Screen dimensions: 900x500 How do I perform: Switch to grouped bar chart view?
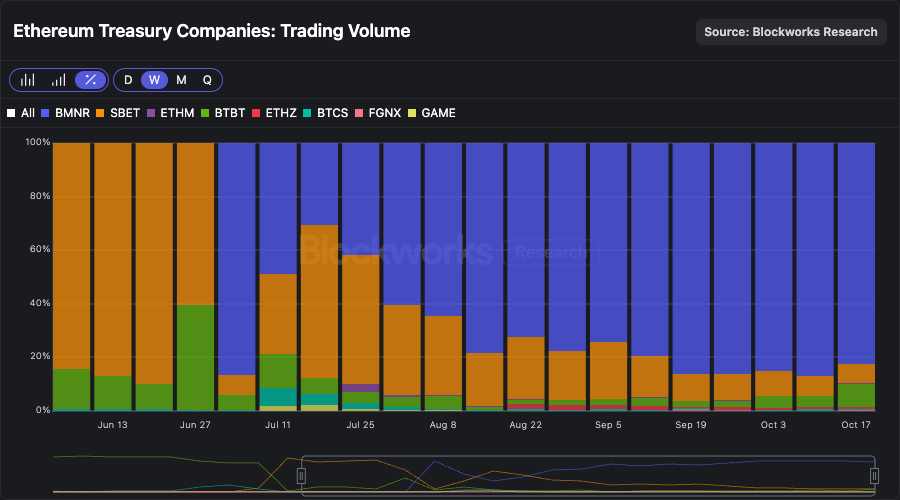tap(28, 80)
